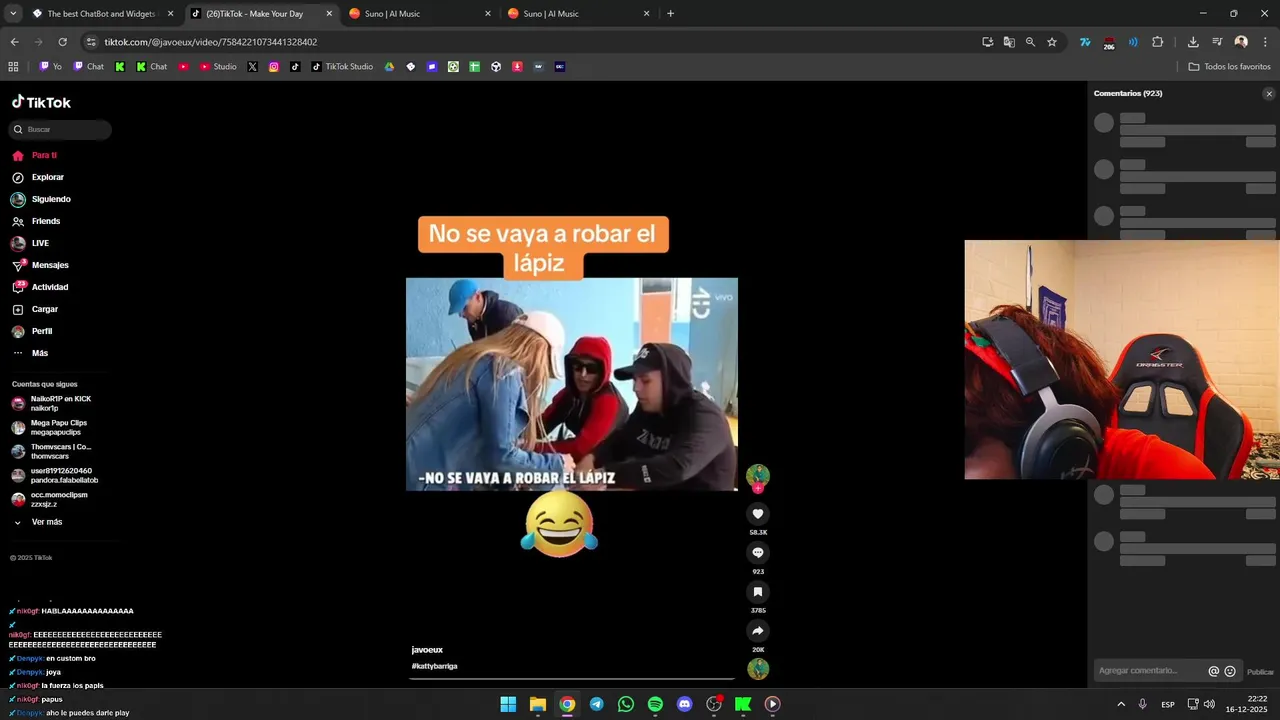Switch to the second Suno AI Music tab
The width and height of the screenshot is (1280, 720).
(x=579, y=14)
